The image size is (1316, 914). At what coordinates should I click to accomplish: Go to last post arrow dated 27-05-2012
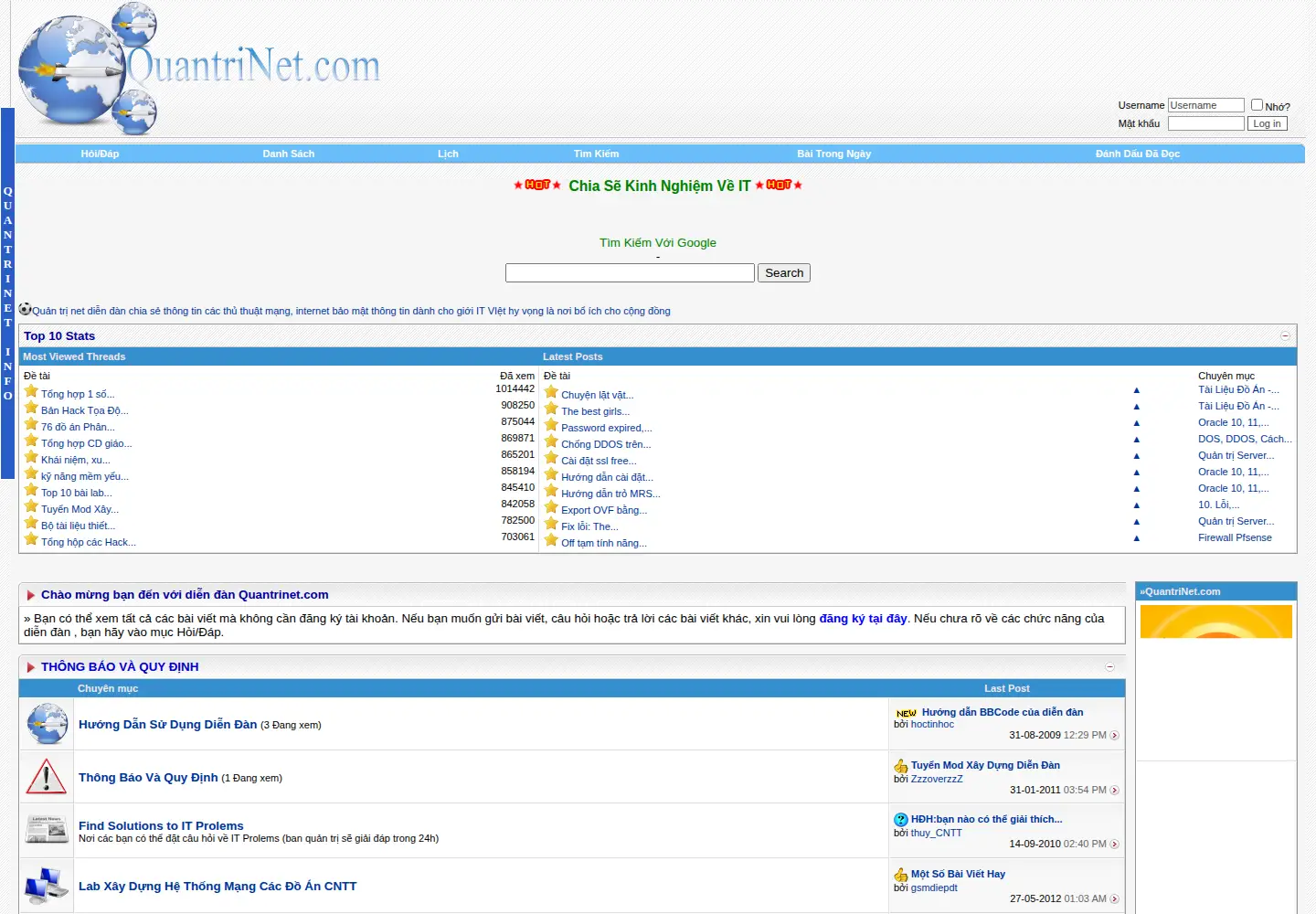tap(1114, 899)
